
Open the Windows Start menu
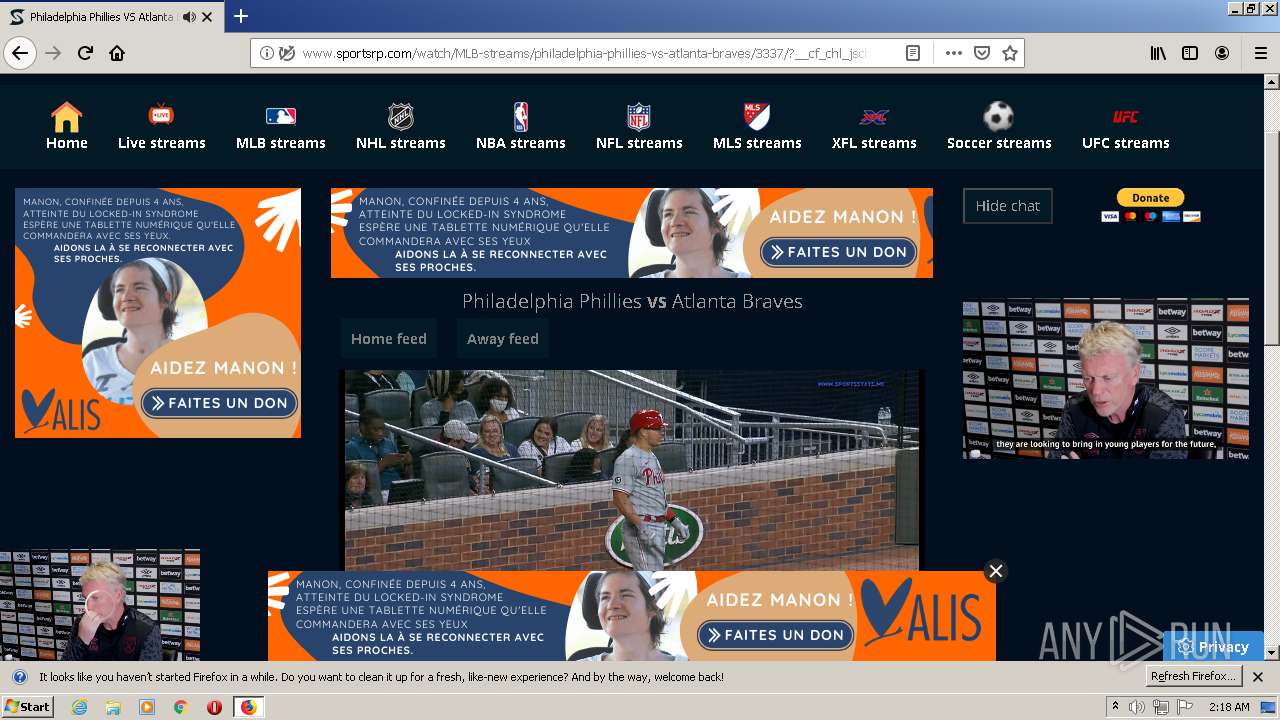(28, 706)
